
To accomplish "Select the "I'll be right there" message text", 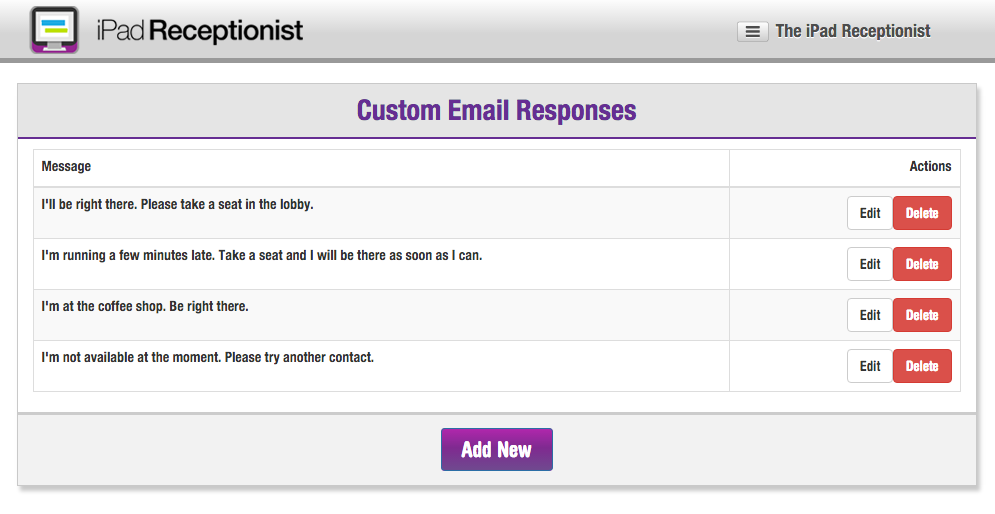I will click(178, 204).
